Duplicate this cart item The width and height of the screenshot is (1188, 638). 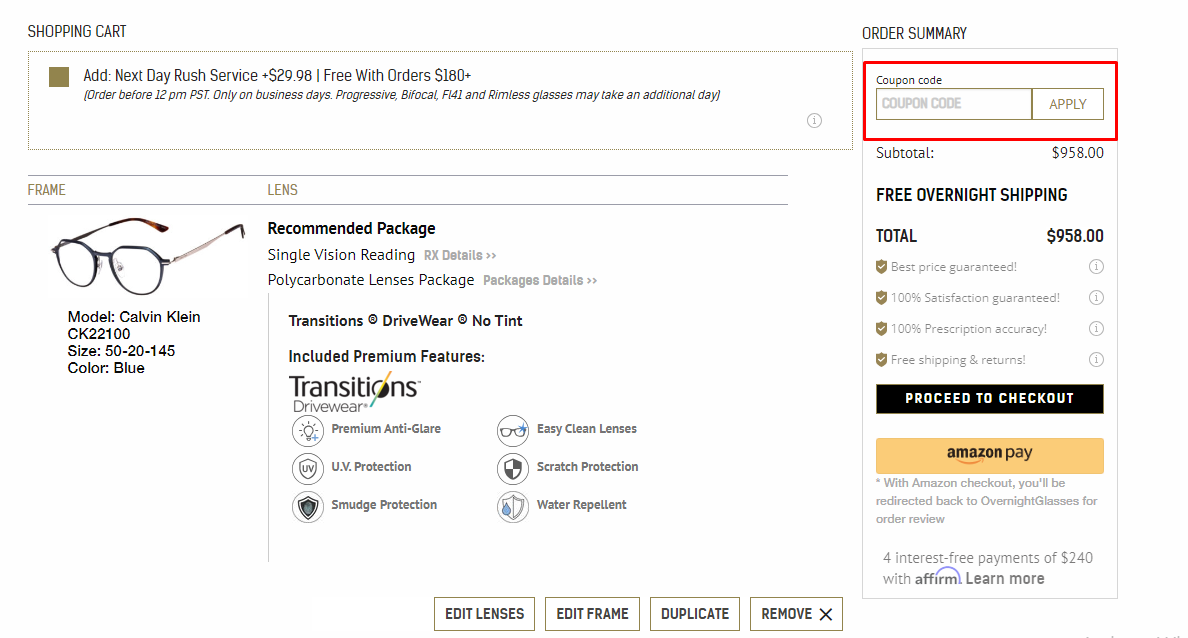pos(695,614)
